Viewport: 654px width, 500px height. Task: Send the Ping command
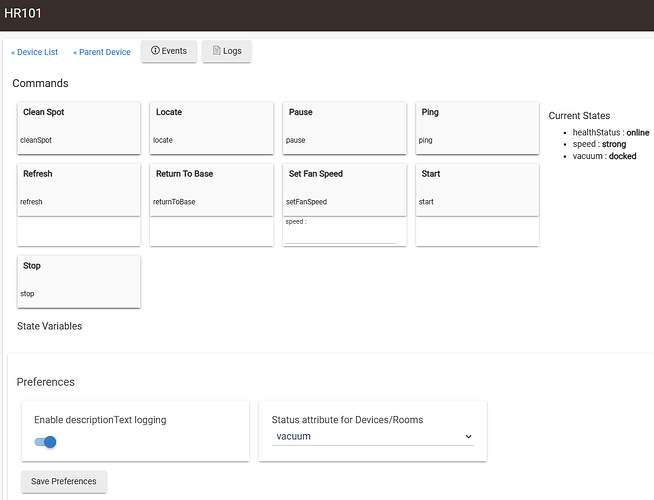tap(477, 128)
